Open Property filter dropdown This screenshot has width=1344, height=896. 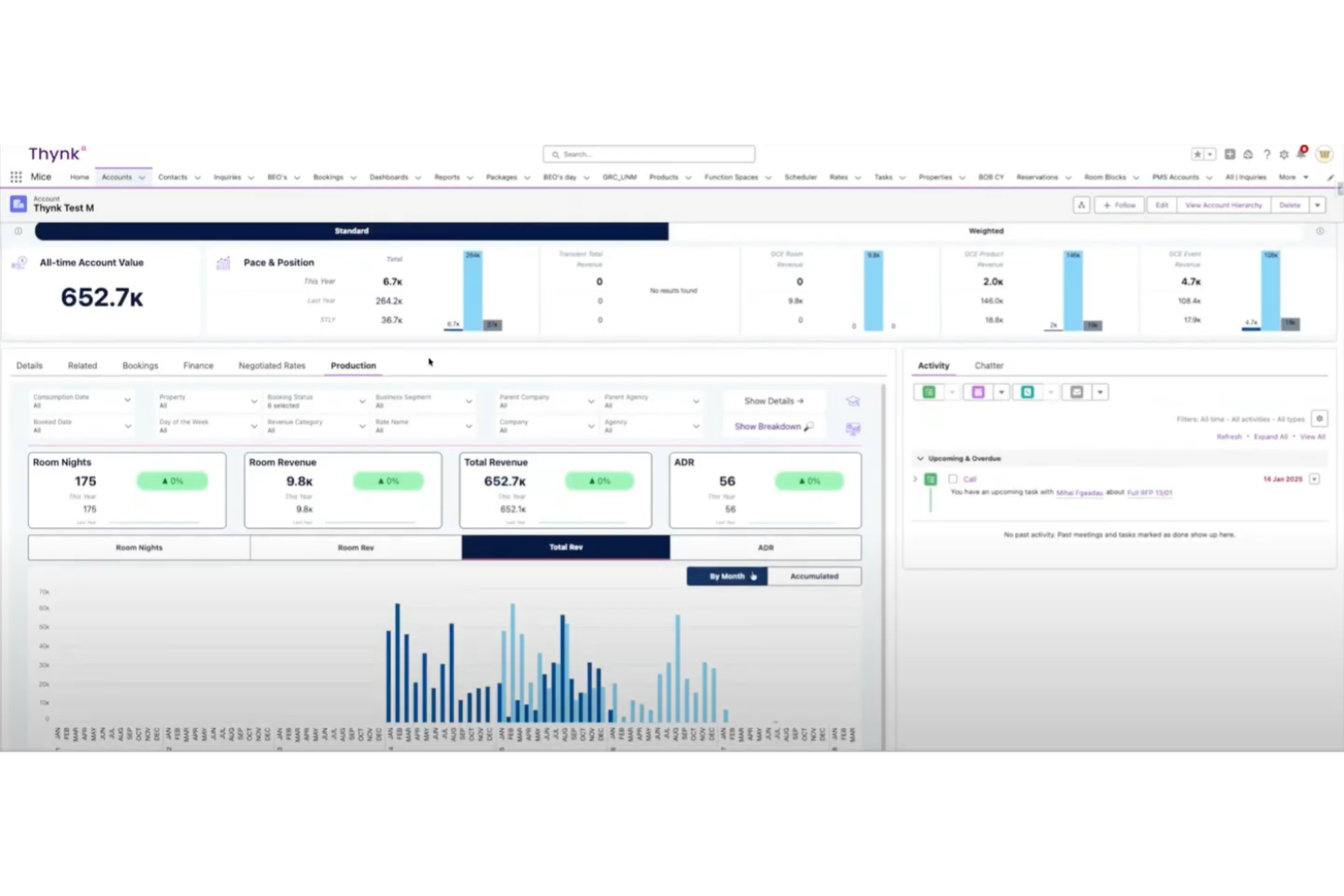click(x=208, y=400)
